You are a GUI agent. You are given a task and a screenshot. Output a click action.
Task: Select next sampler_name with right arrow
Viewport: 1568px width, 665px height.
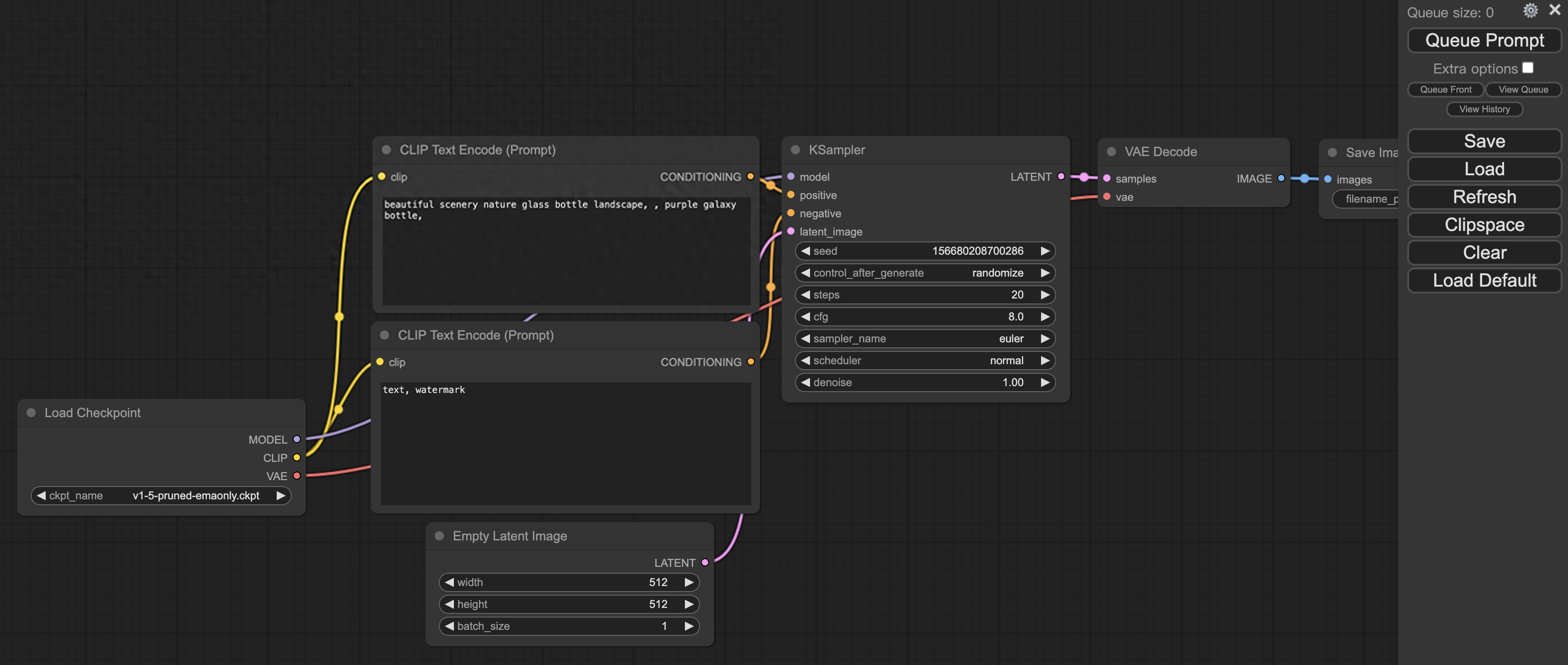[1045, 338]
